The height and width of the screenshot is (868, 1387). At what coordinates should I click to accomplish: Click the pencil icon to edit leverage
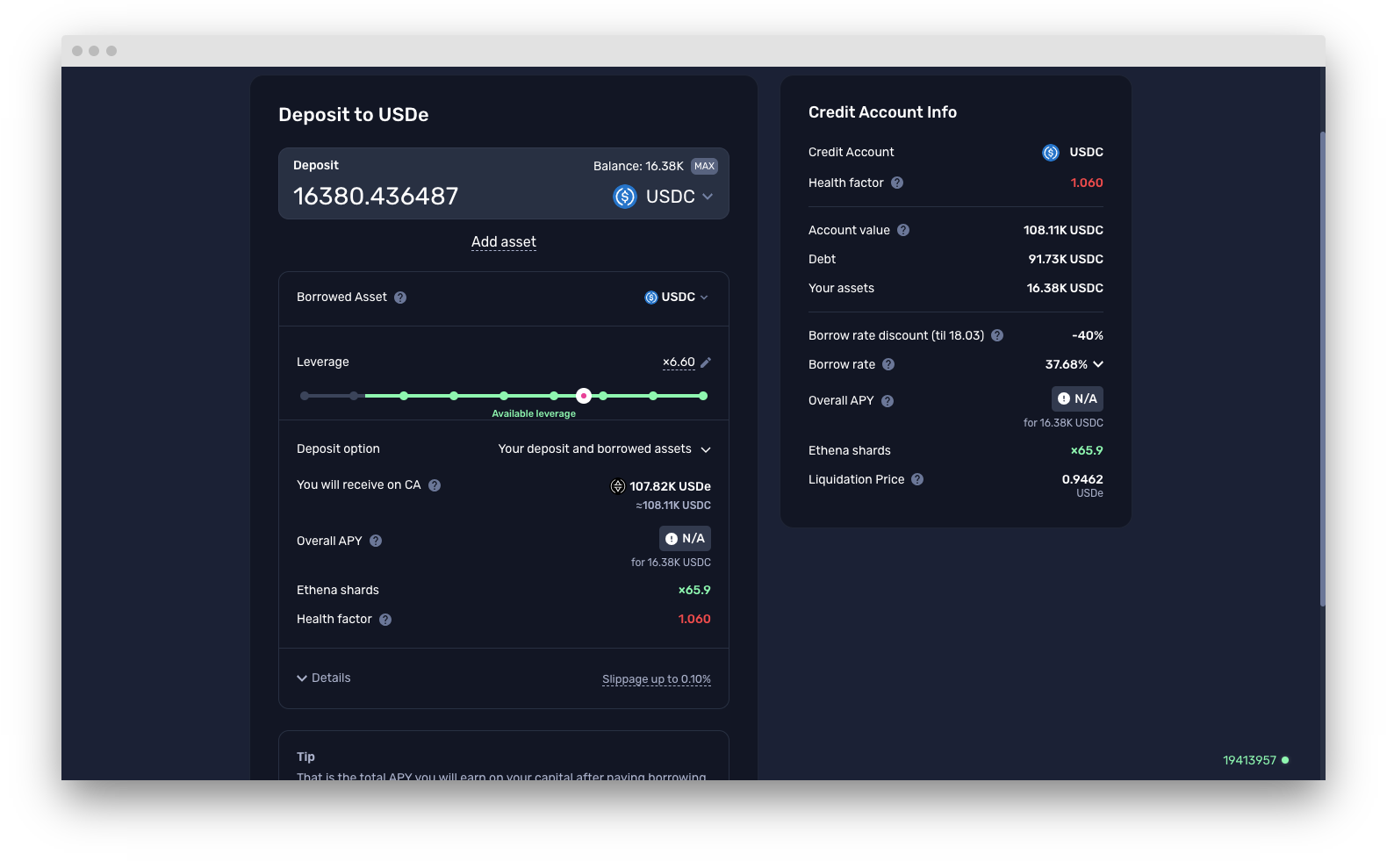706,362
